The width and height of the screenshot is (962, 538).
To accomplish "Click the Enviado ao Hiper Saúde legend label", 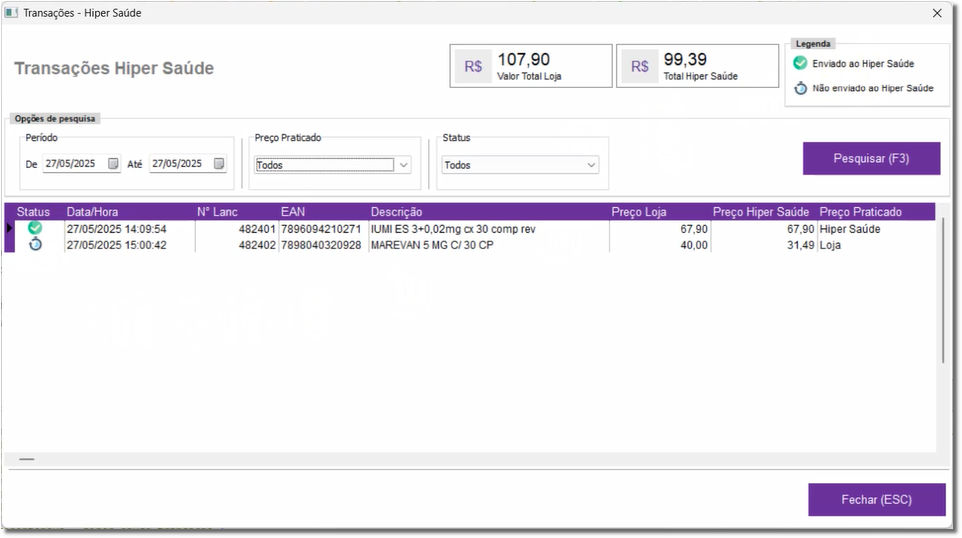I will tap(863, 64).
